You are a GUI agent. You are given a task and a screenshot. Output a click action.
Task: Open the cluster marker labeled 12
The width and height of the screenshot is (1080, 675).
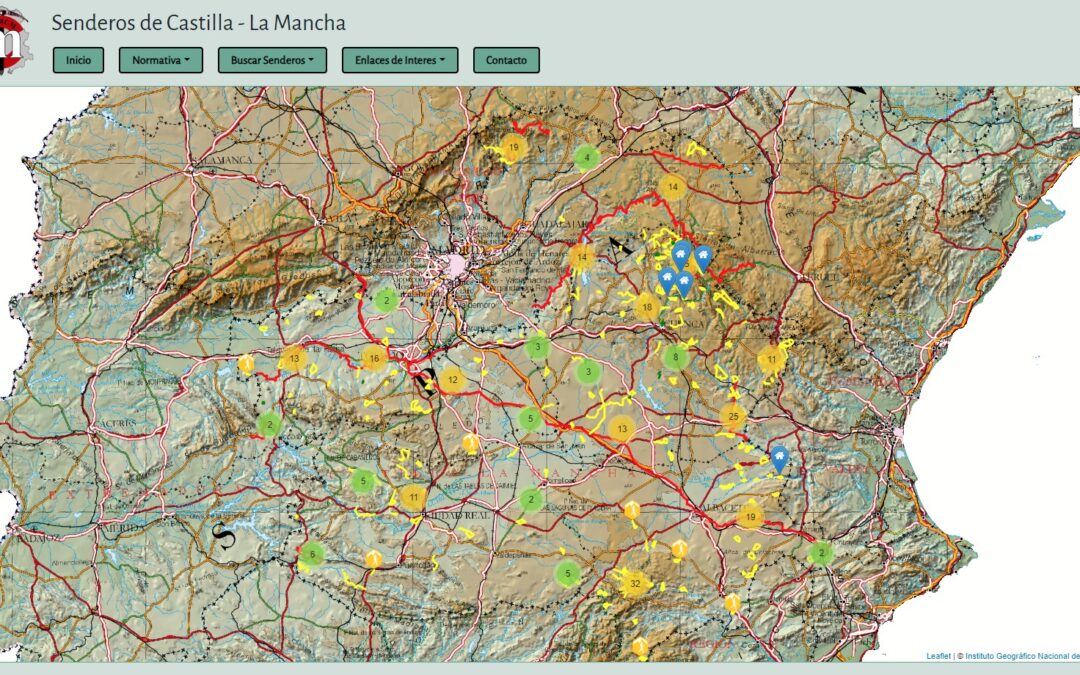click(452, 379)
